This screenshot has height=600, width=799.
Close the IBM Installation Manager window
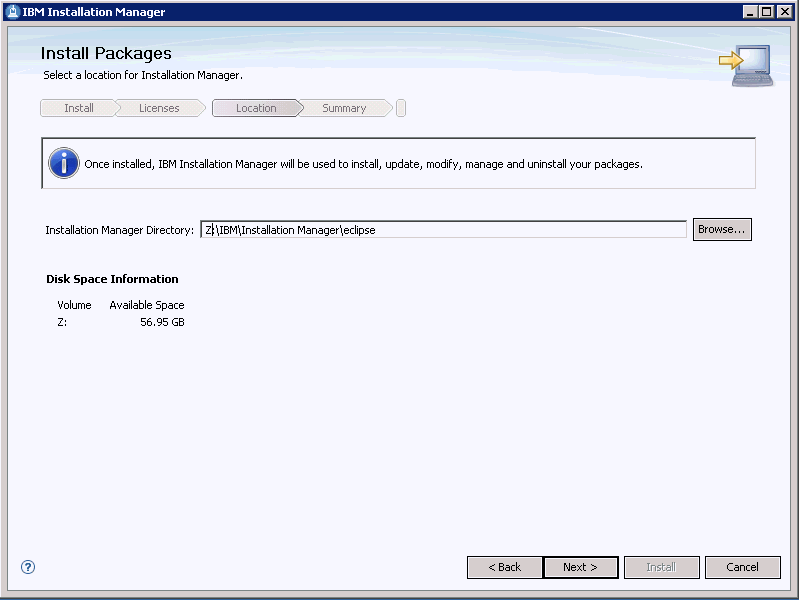(784, 12)
